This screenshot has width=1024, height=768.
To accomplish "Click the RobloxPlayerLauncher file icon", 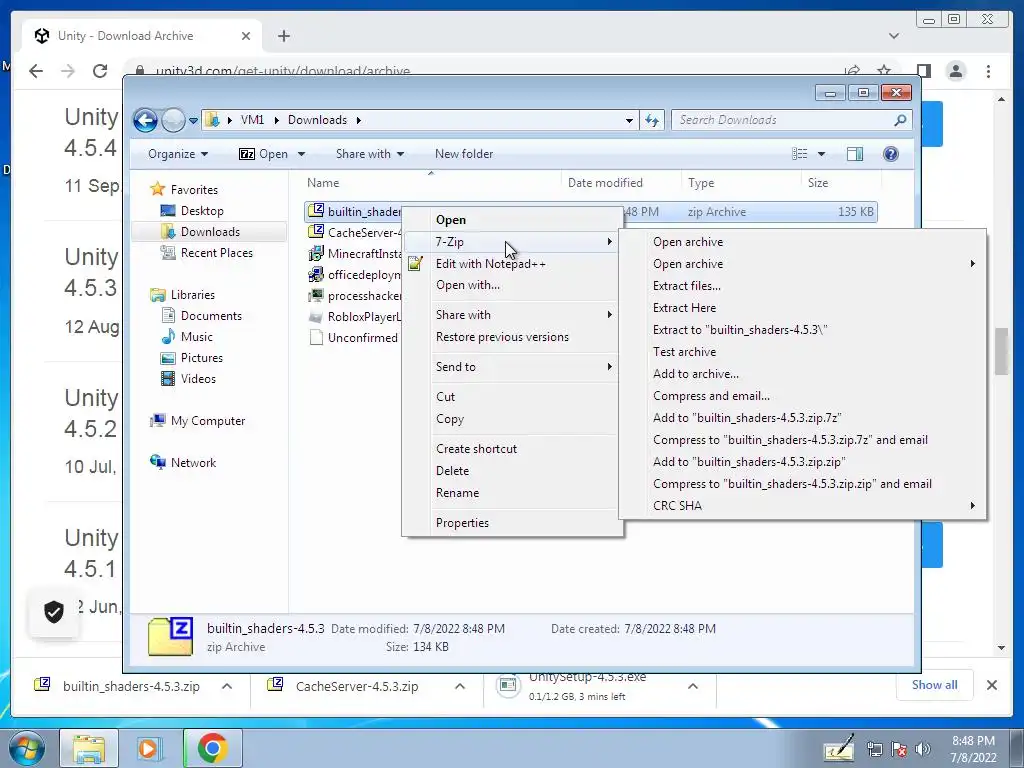I will (316, 317).
